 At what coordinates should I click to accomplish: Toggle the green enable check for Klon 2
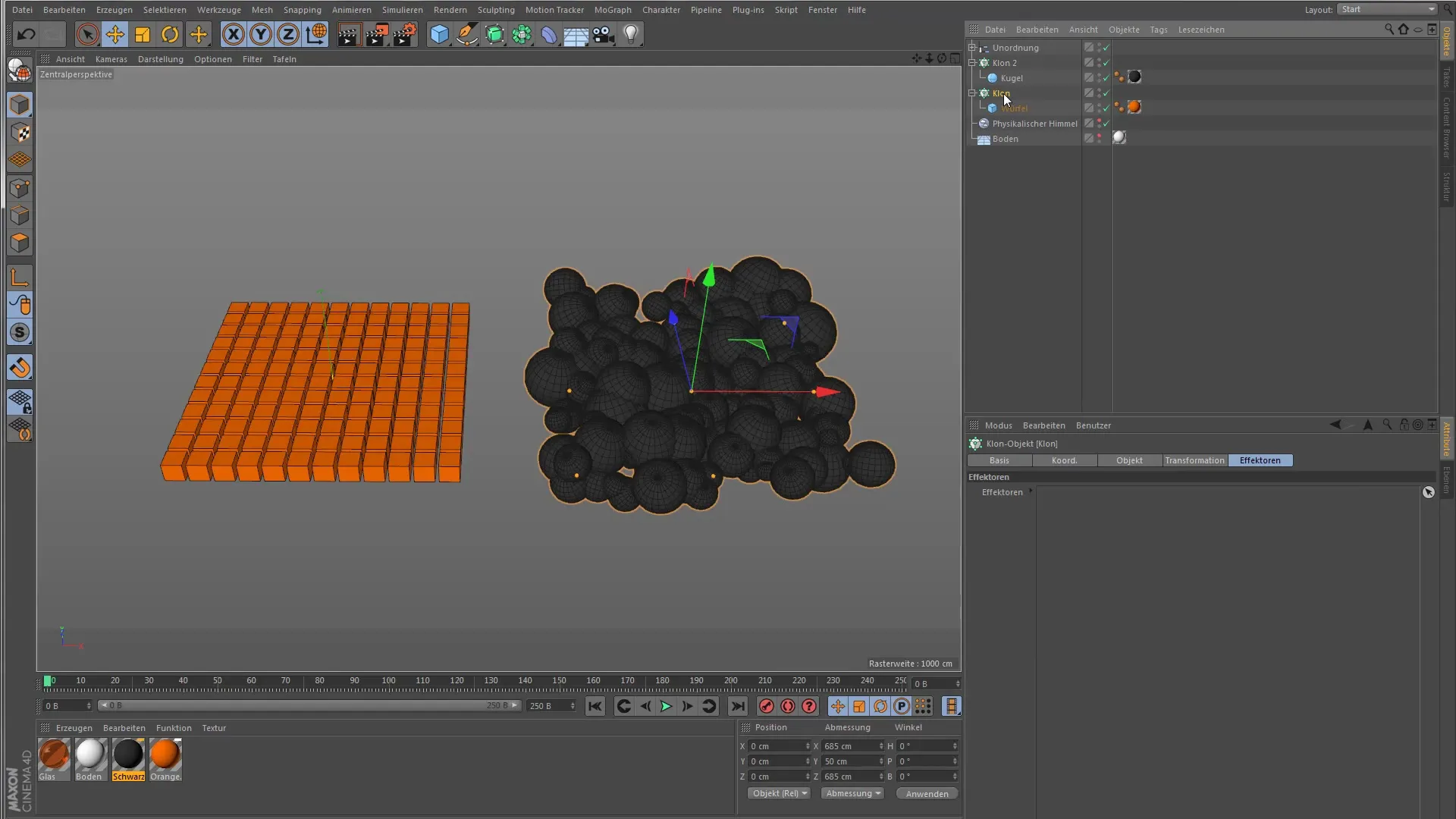tap(1106, 63)
